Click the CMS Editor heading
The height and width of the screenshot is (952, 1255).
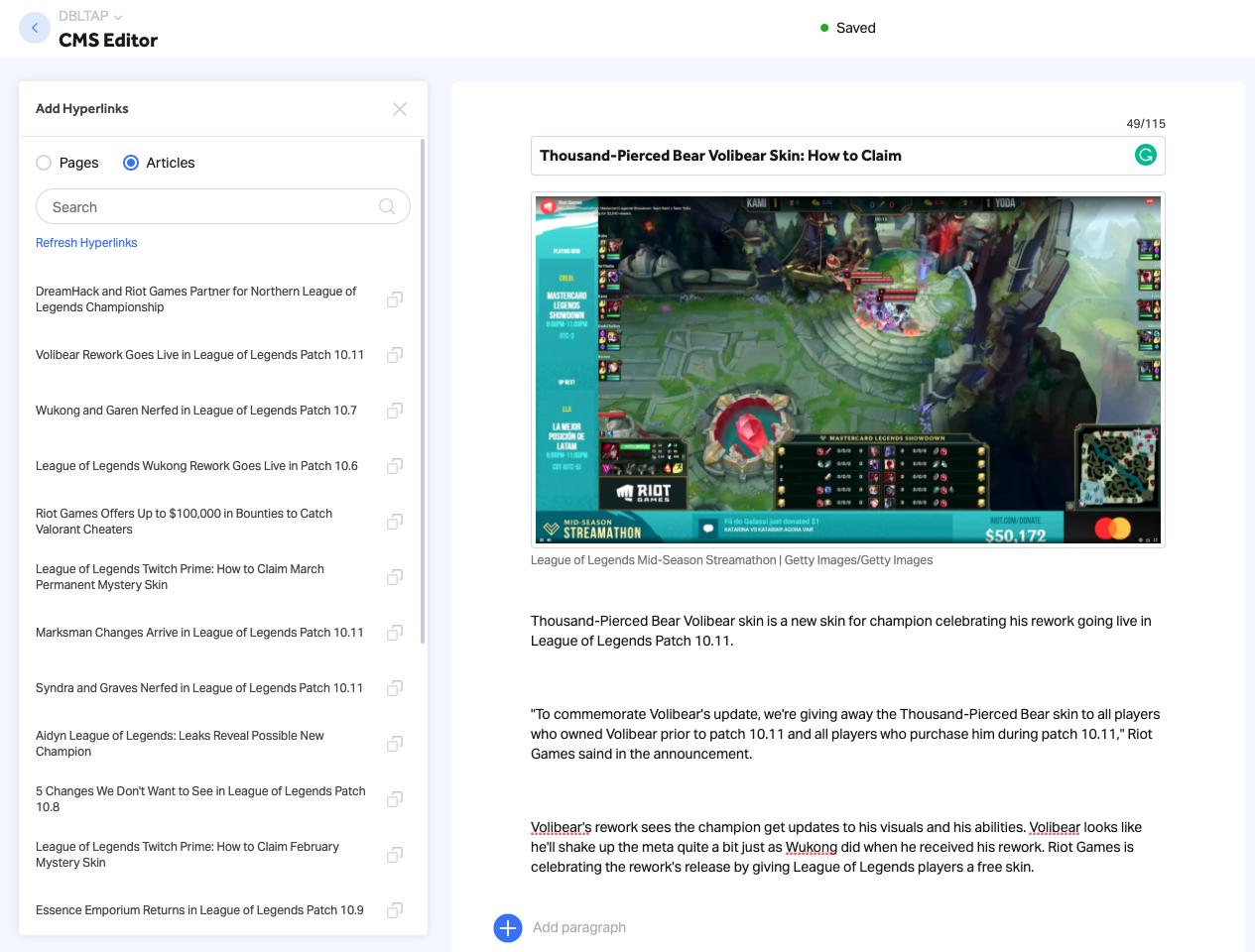108,41
